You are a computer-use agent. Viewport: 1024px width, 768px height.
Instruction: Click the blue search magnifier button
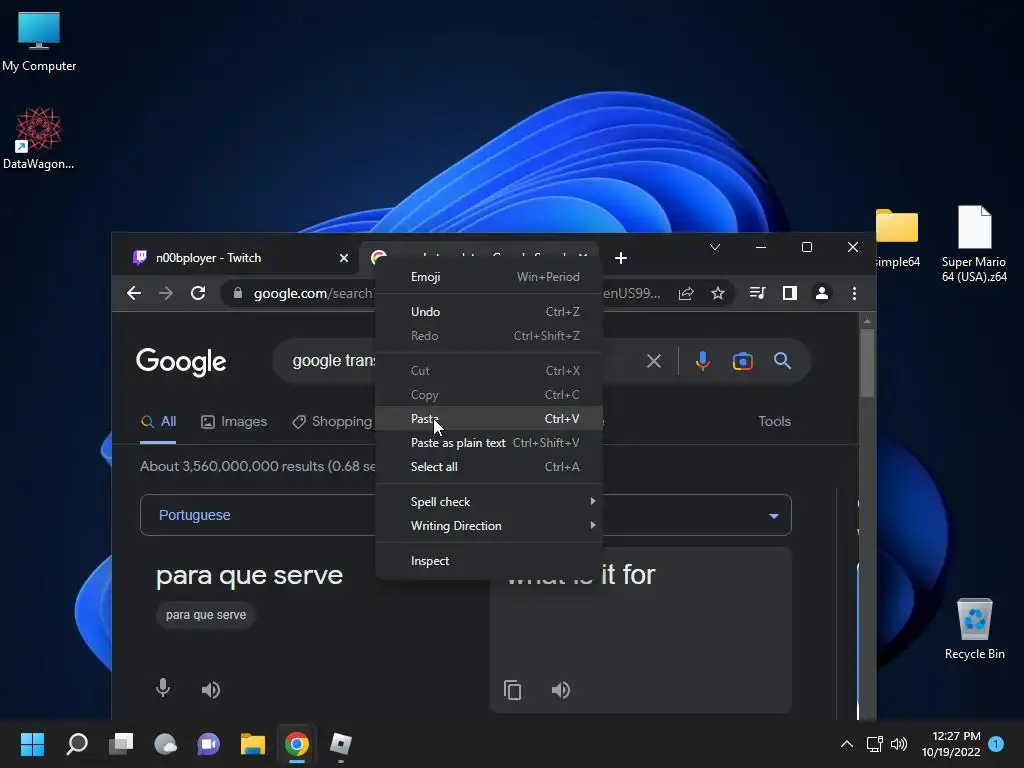pos(782,360)
